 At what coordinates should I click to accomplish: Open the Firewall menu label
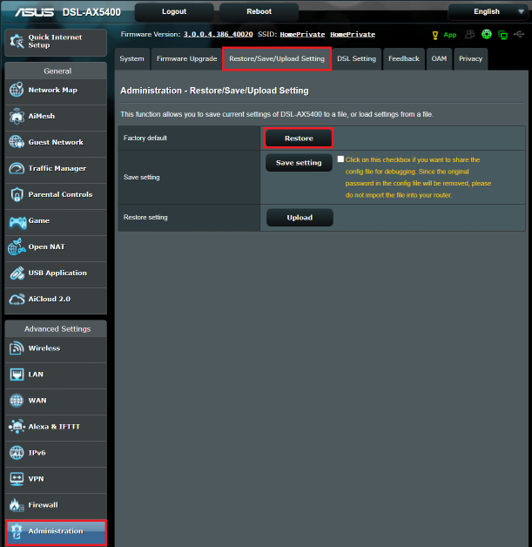[43, 505]
